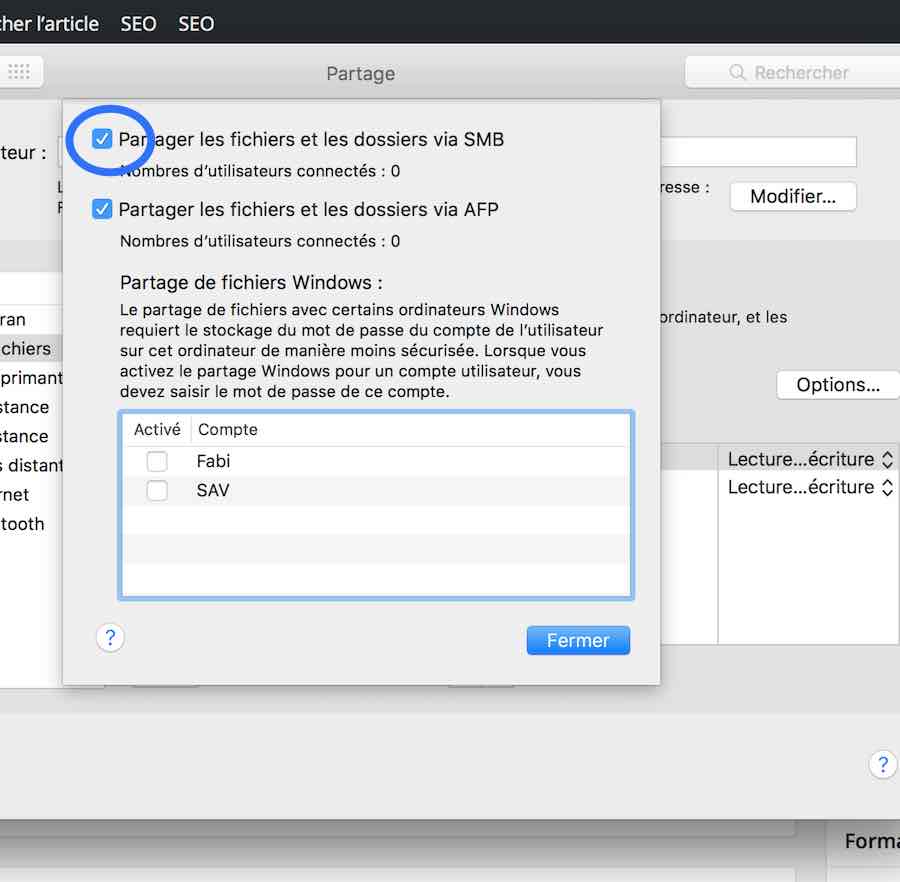Screen dimensions: 900x882
Task: Open first Lecture...écriture permission dropdown
Action: click(x=810, y=459)
